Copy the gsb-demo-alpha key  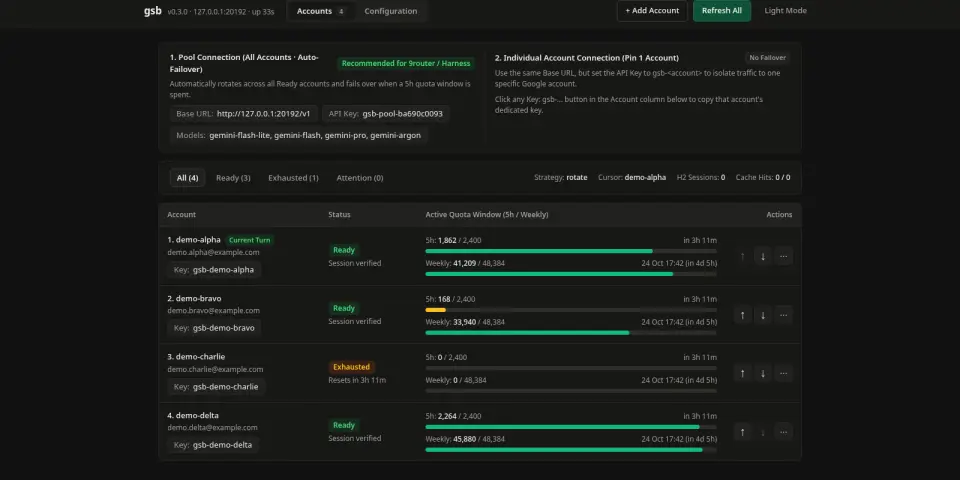click(214, 270)
